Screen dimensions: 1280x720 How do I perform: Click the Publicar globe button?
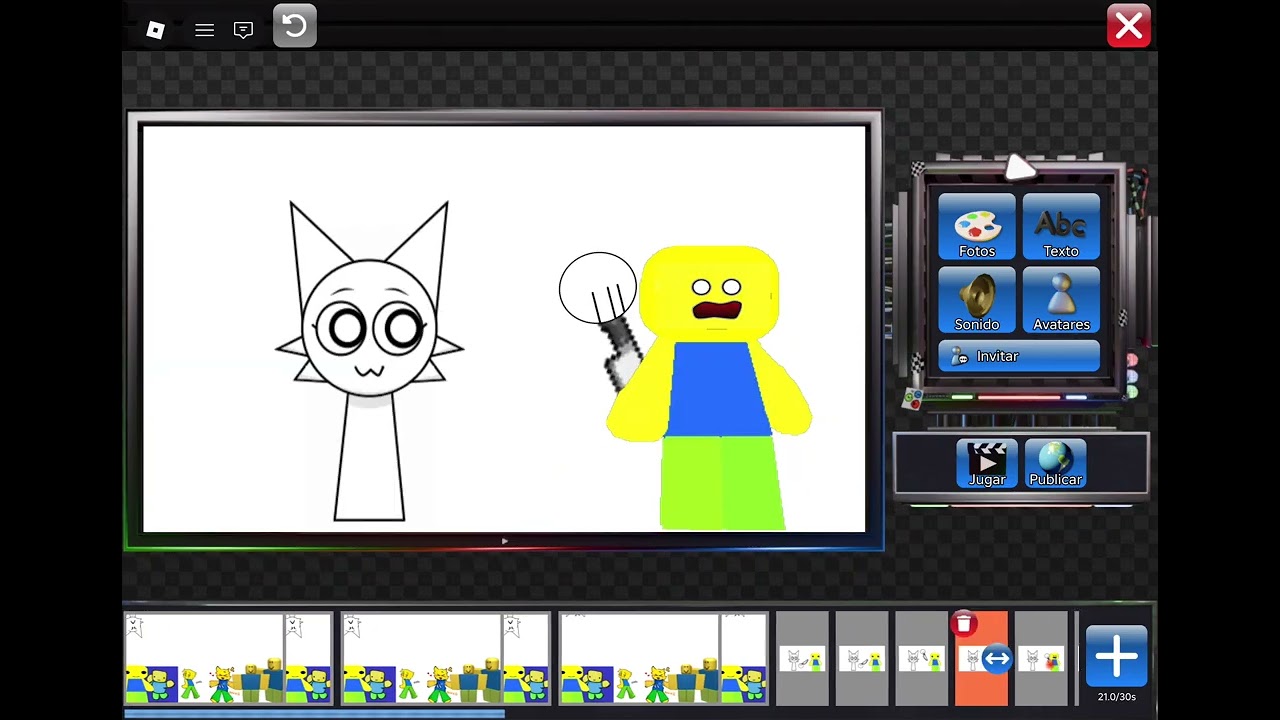click(1055, 463)
